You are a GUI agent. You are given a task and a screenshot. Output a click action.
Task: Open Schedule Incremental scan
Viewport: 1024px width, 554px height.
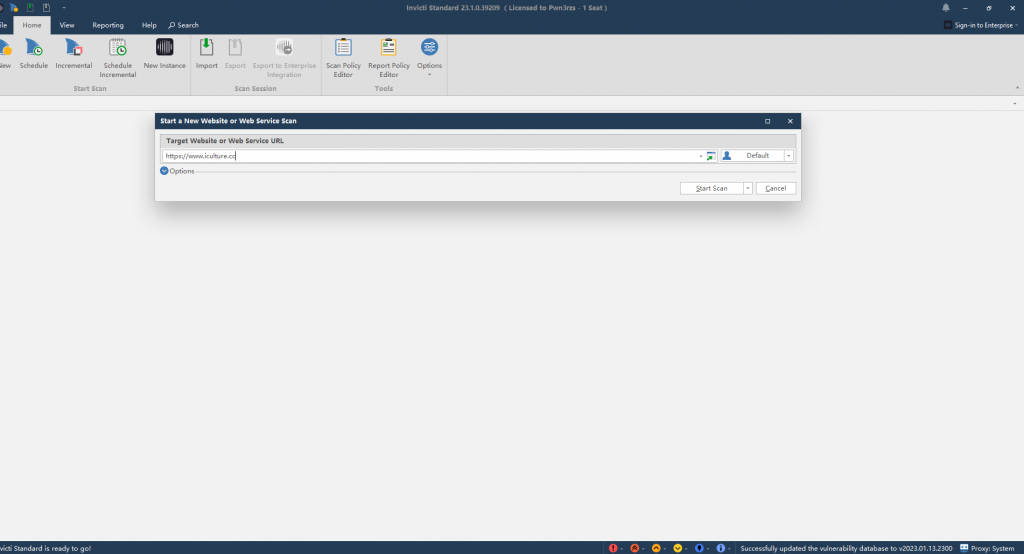pos(118,58)
